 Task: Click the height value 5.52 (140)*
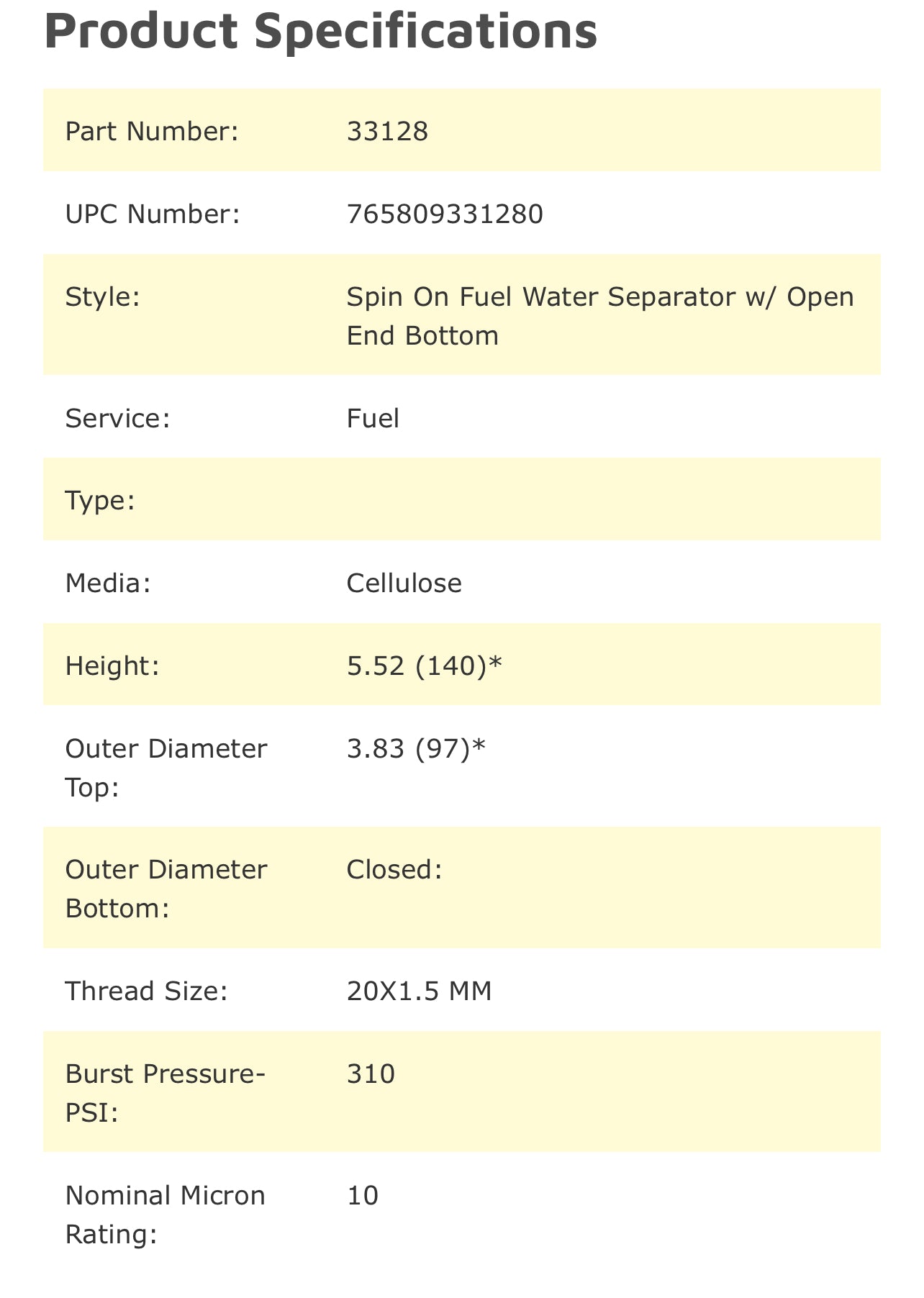tap(424, 666)
